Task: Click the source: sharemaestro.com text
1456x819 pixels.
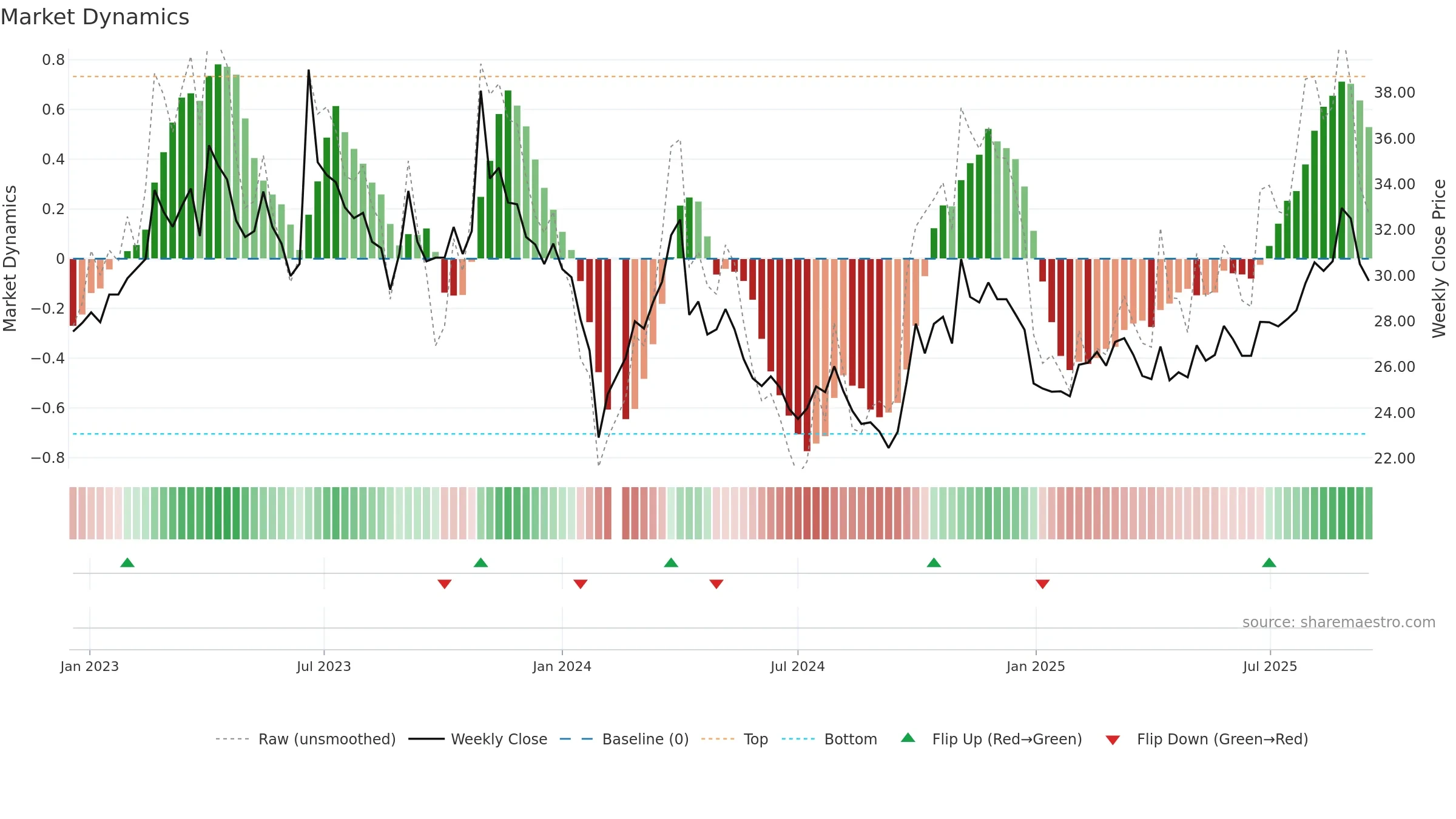Action: coord(1339,622)
